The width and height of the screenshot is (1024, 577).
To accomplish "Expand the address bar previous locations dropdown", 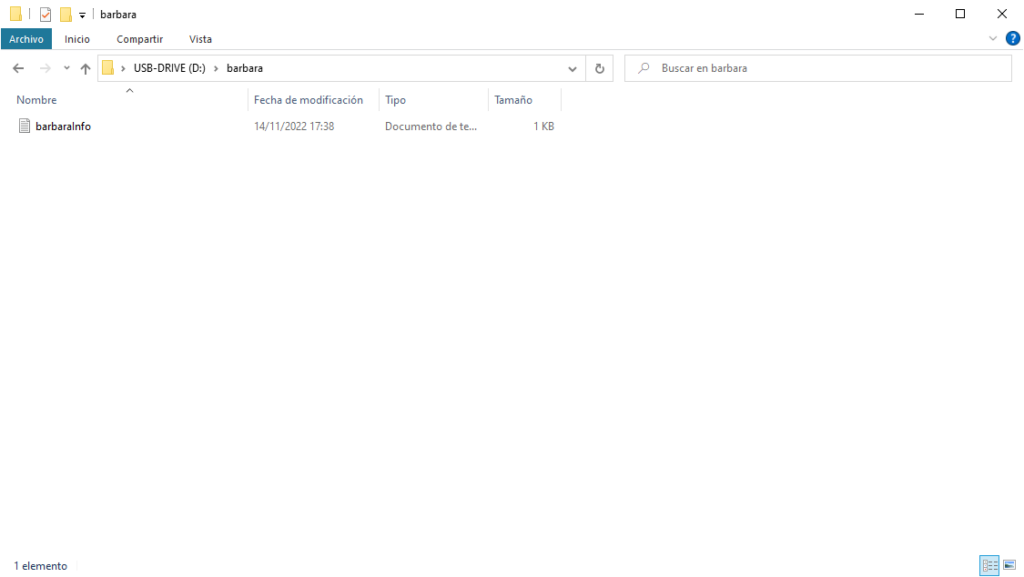I will (x=572, y=68).
